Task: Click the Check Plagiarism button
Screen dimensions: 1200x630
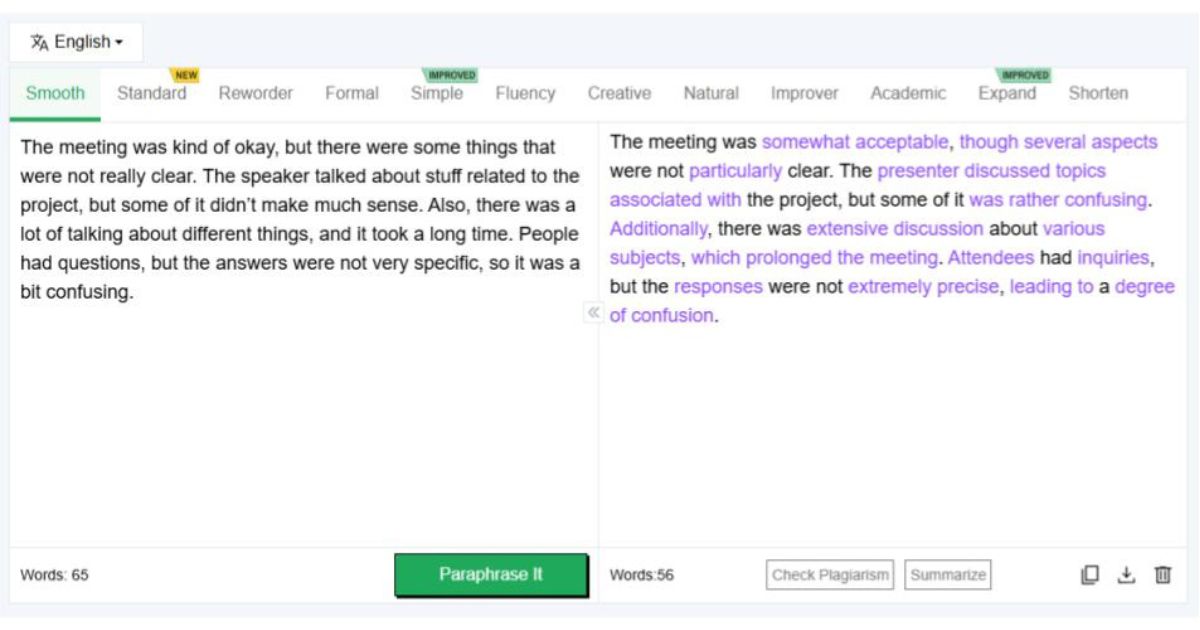Action: click(x=829, y=574)
